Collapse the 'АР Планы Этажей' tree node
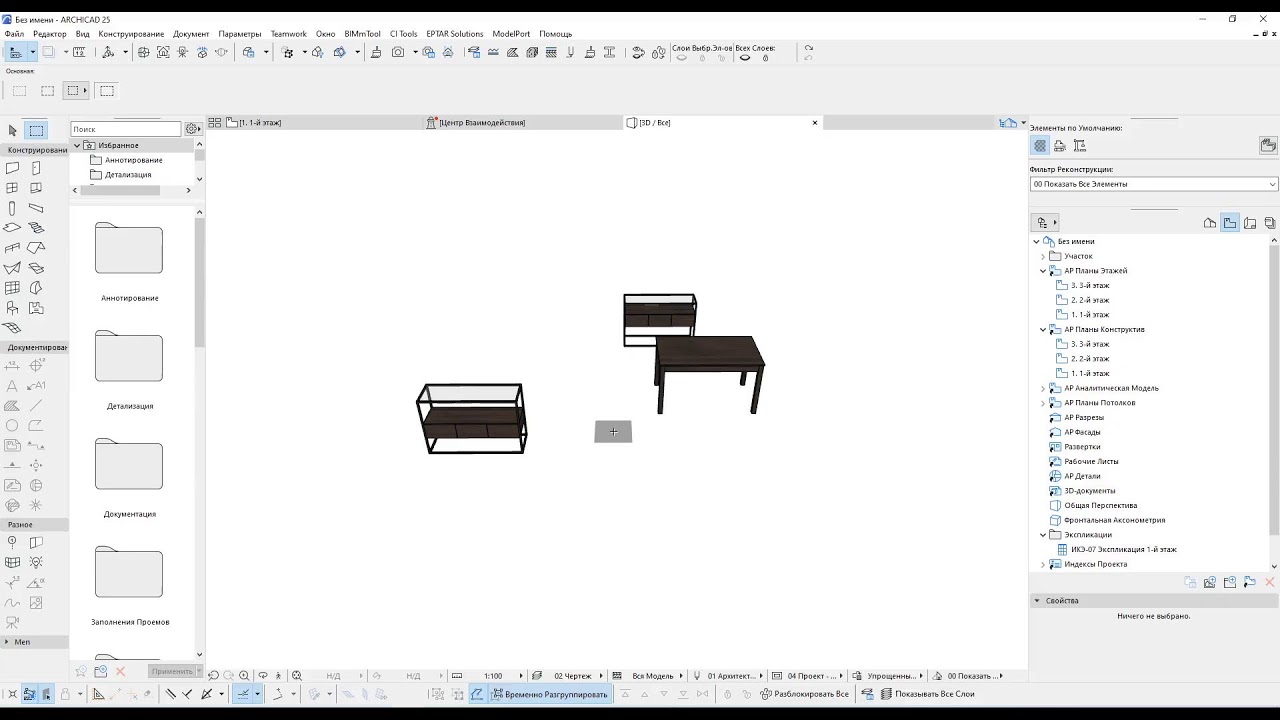1280x720 pixels. tap(1043, 271)
